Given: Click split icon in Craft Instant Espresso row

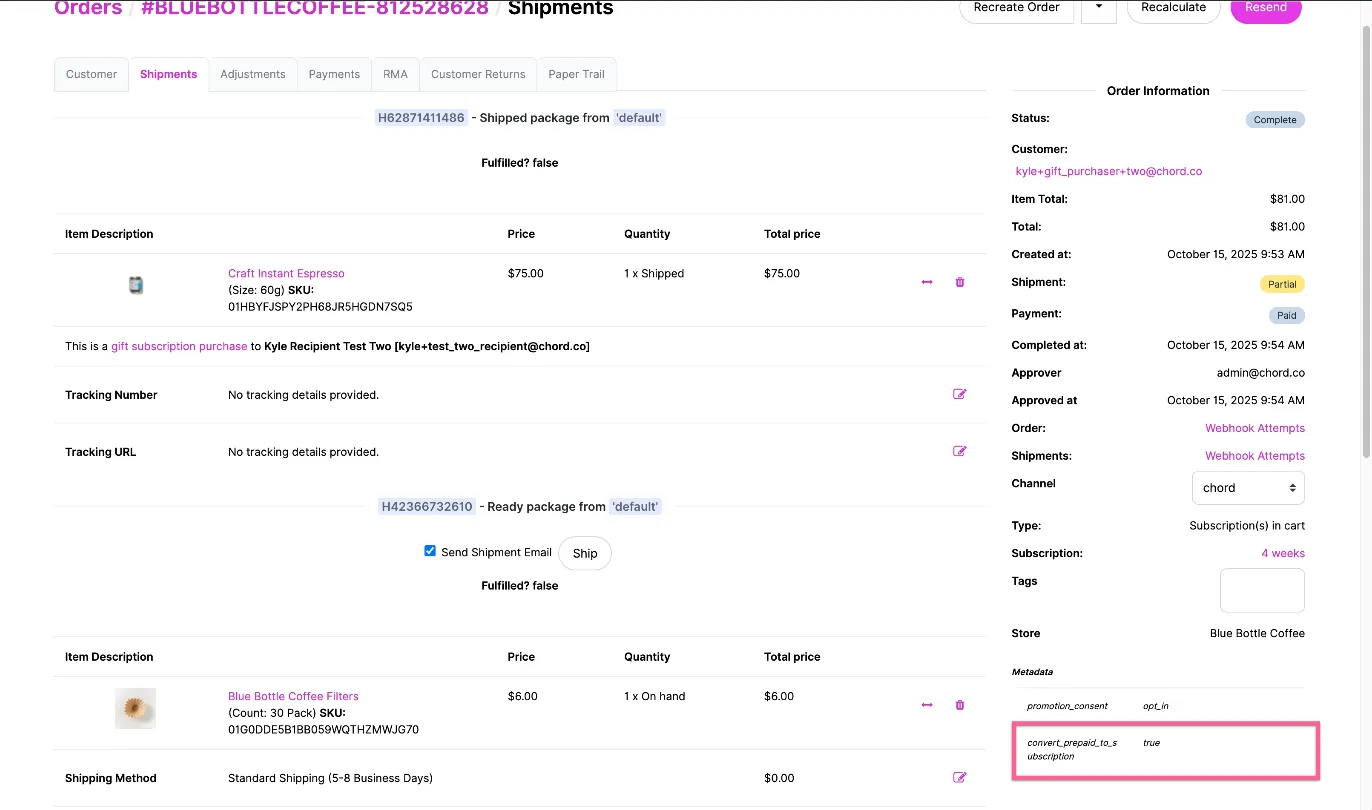Looking at the screenshot, I should [927, 282].
